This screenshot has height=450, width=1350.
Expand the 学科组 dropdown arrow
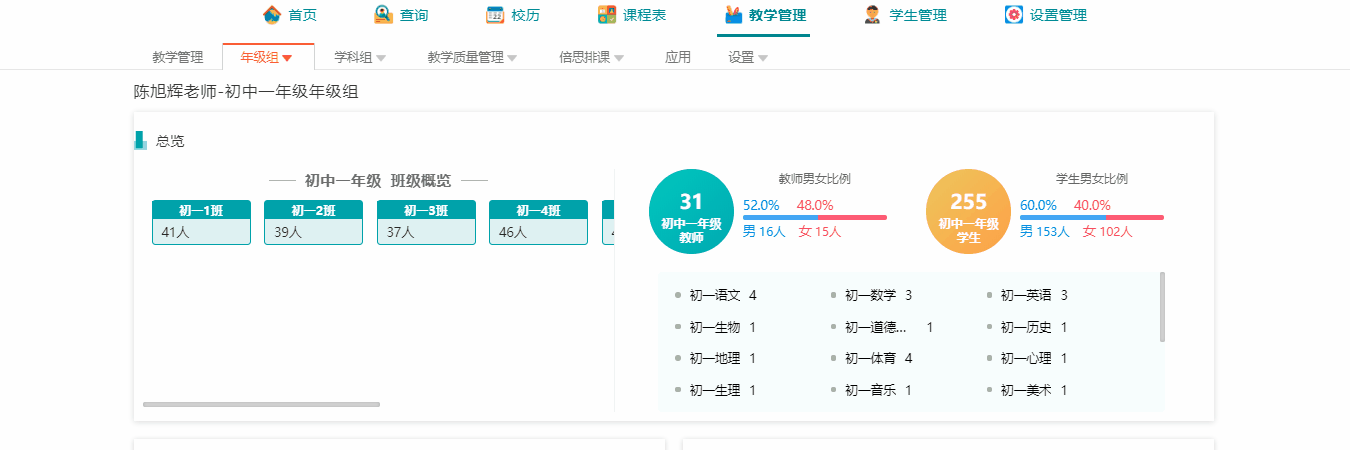coord(381,58)
